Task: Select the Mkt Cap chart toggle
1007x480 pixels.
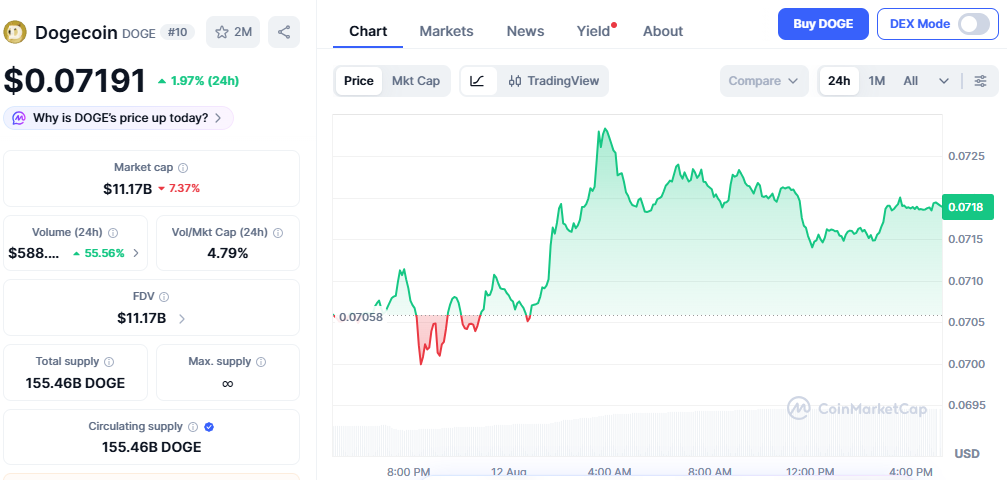Action: pyautogui.click(x=416, y=81)
